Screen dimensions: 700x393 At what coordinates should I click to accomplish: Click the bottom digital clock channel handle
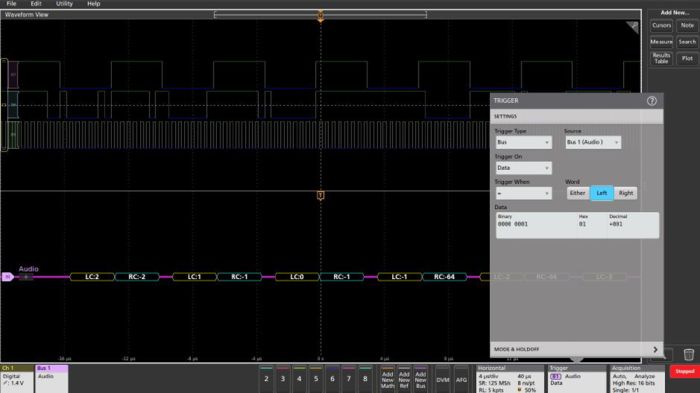pos(13,134)
